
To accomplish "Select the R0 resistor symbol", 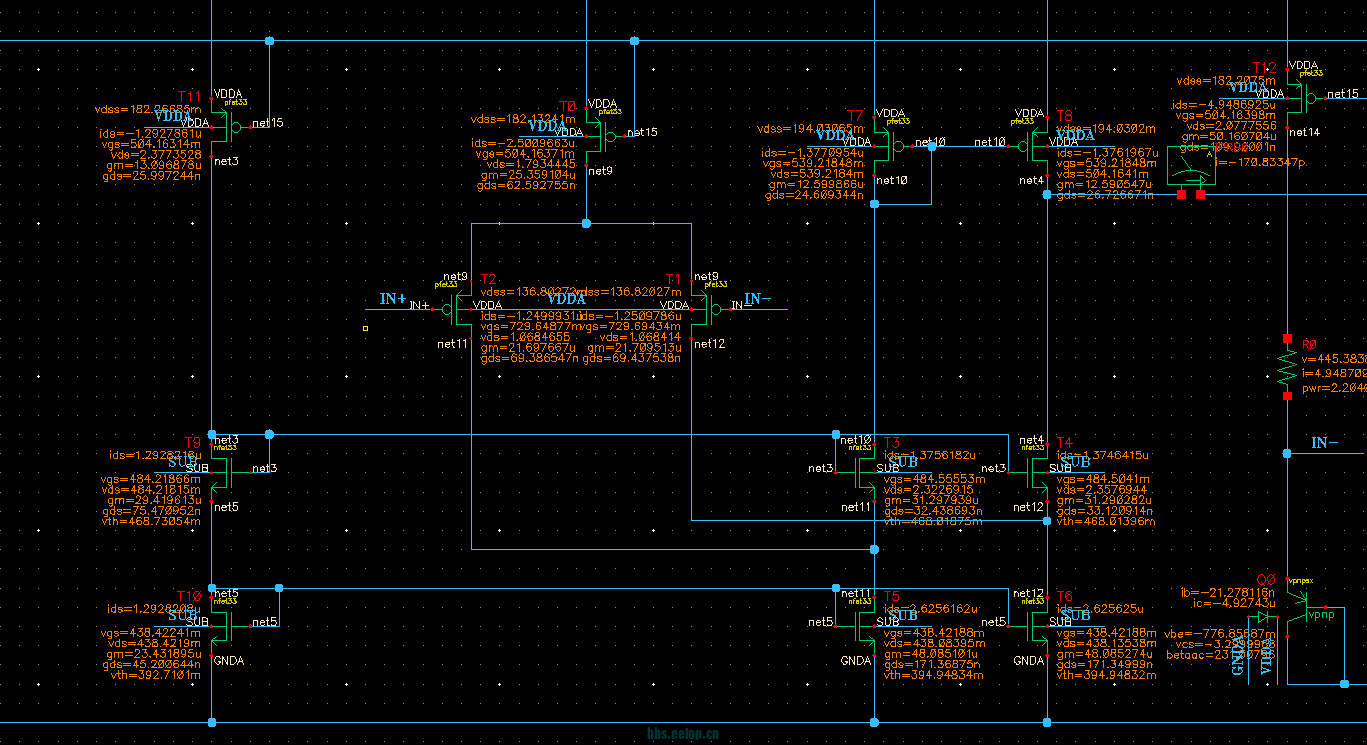I will [x=1287, y=368].
